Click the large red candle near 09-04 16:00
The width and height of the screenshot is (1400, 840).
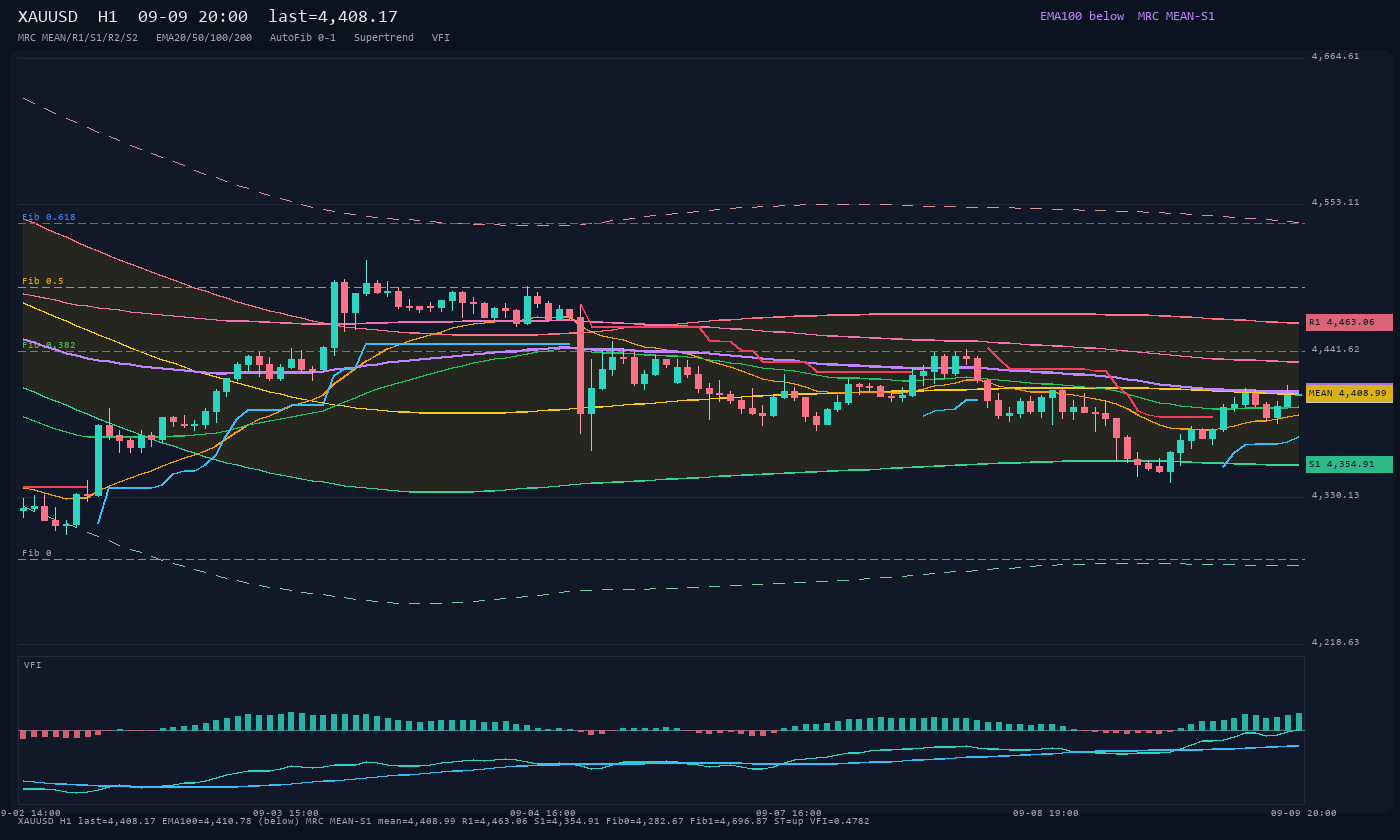(581, 366)
